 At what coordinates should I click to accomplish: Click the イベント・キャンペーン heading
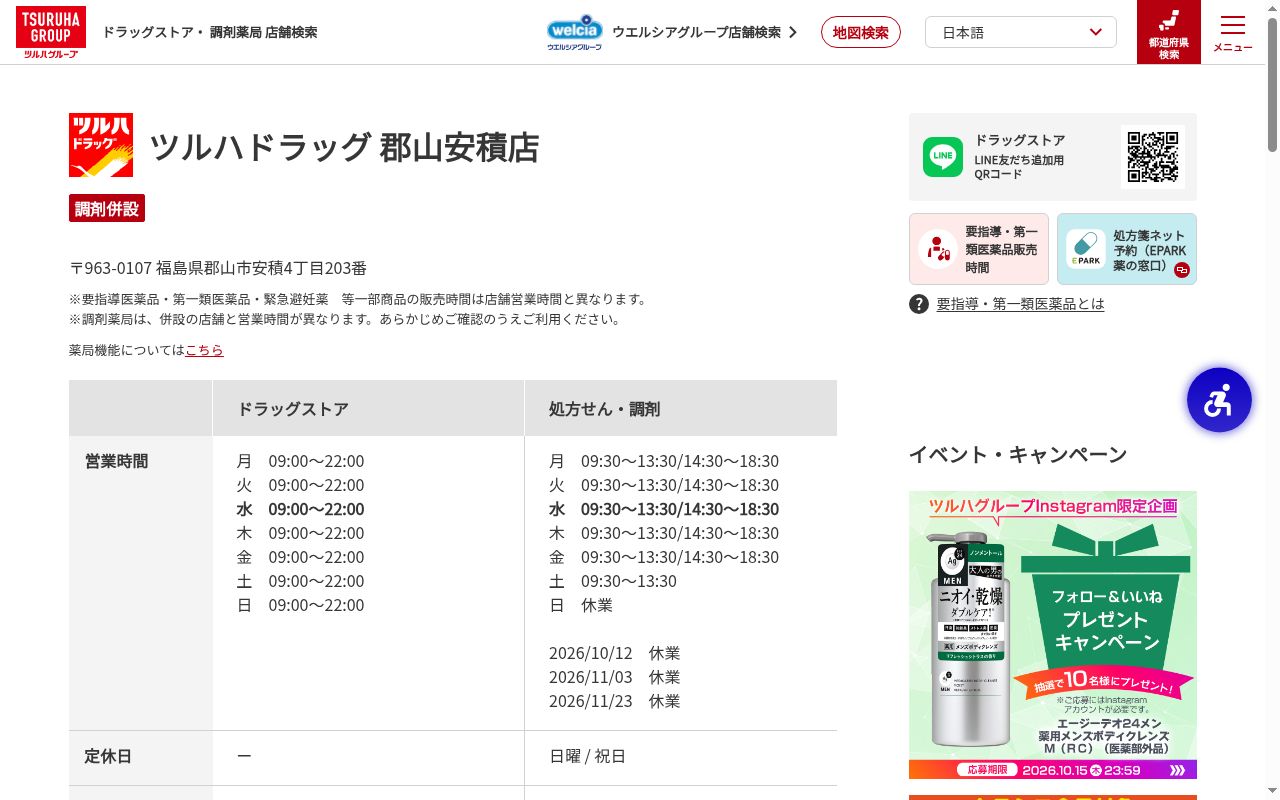click(1017, 454)
